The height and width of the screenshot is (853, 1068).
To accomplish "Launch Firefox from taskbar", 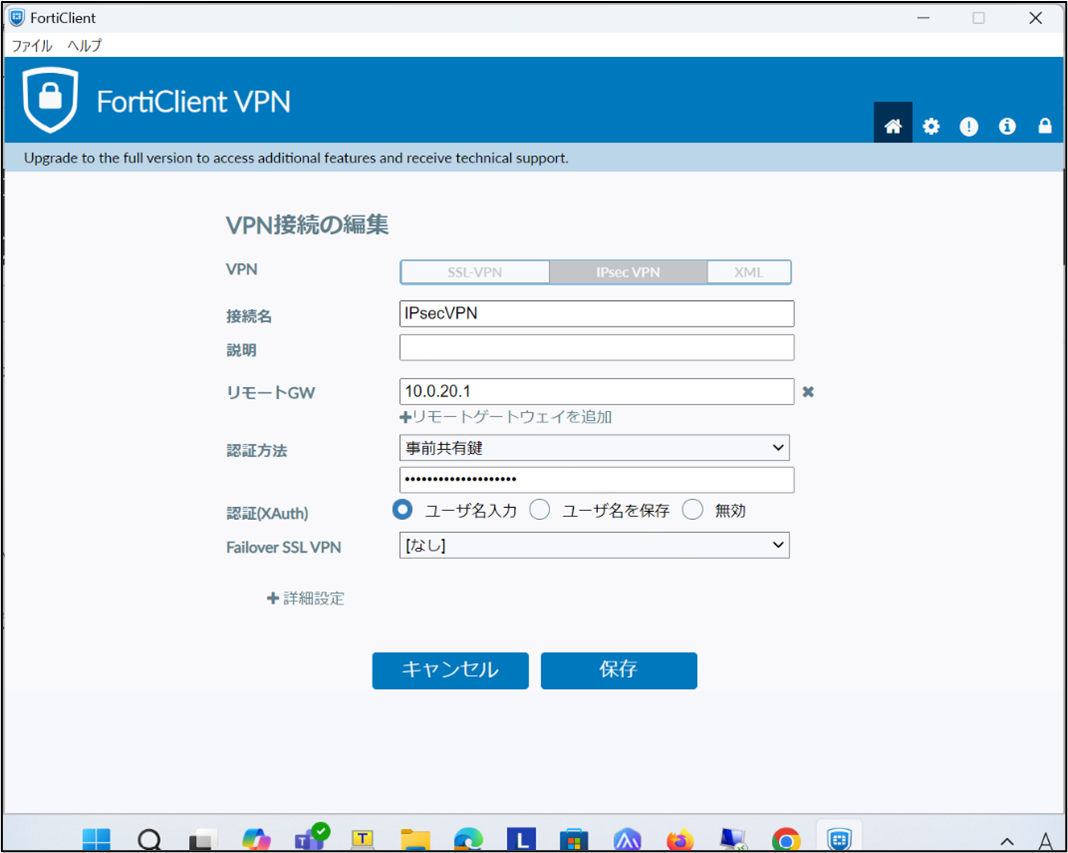I will [x=680, y=839].
